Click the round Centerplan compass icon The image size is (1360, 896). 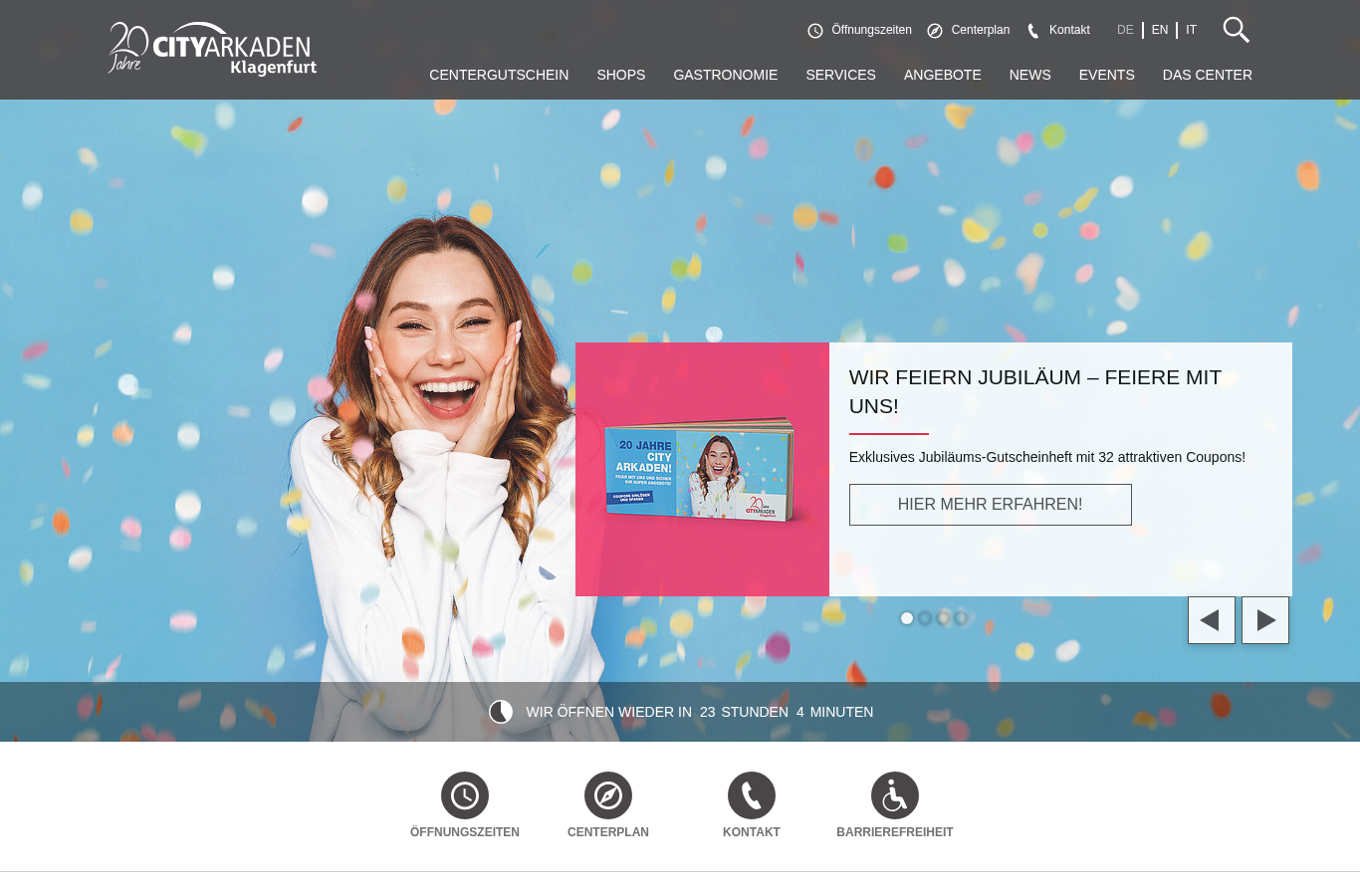(608, 795)
